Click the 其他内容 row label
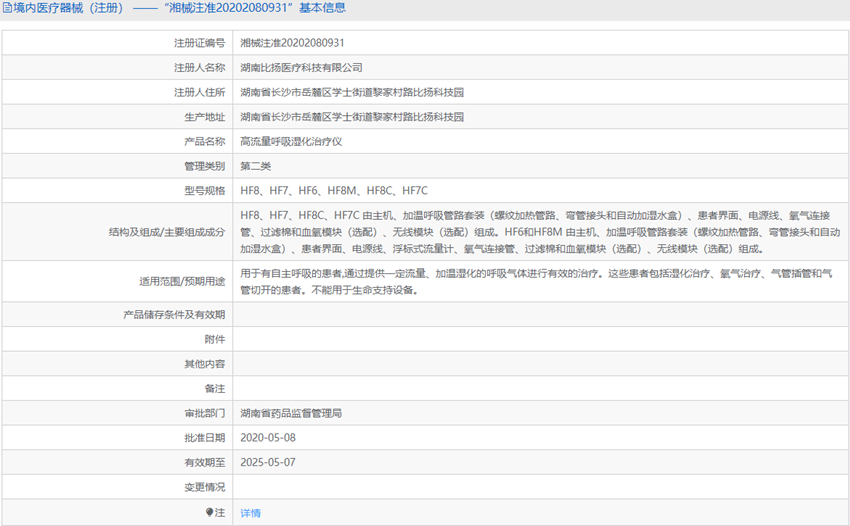This screenshot has height=526, width=850. coord(204,363)
